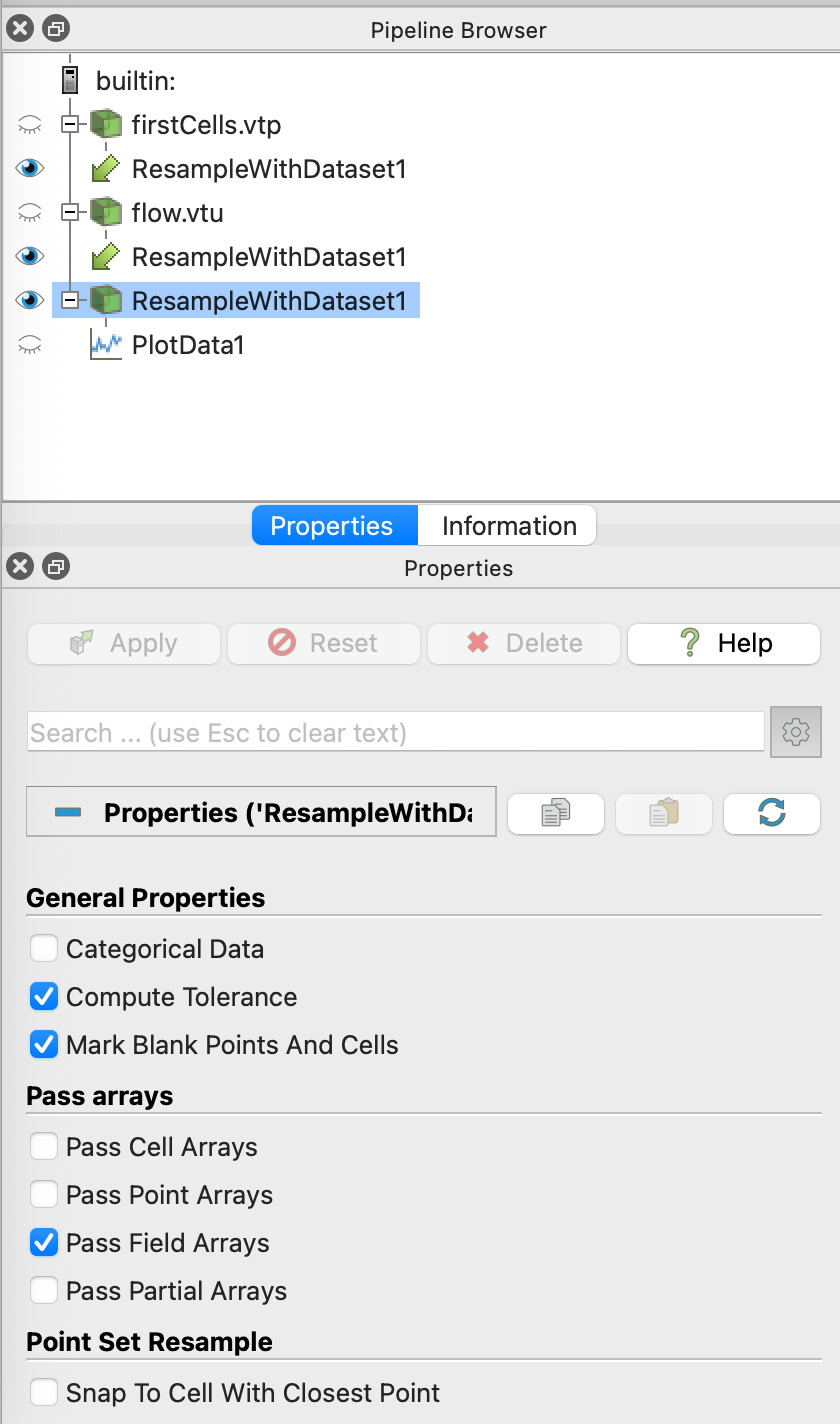Show firstCells.vtp using its eye icon
The width and height of the screenshot is (840, 1424).
coord(30,125)
